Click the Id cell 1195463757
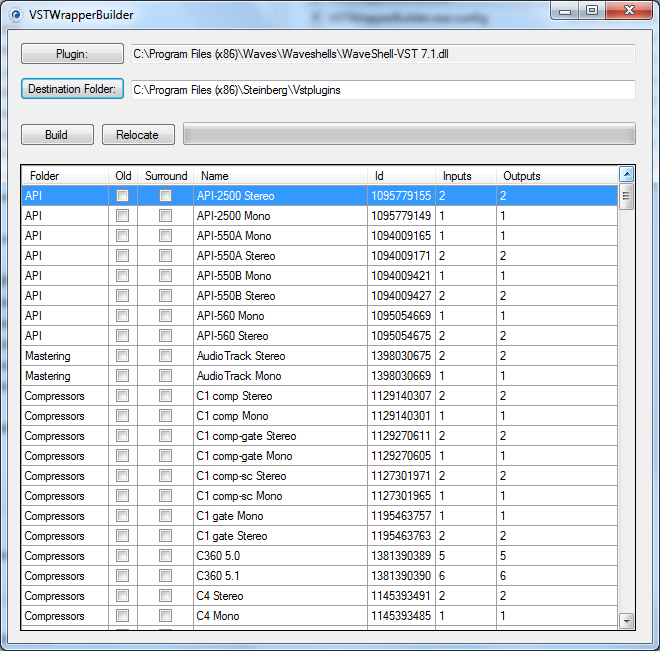Image resolution: width=660 pixels, height=651 pixels. 402,515
